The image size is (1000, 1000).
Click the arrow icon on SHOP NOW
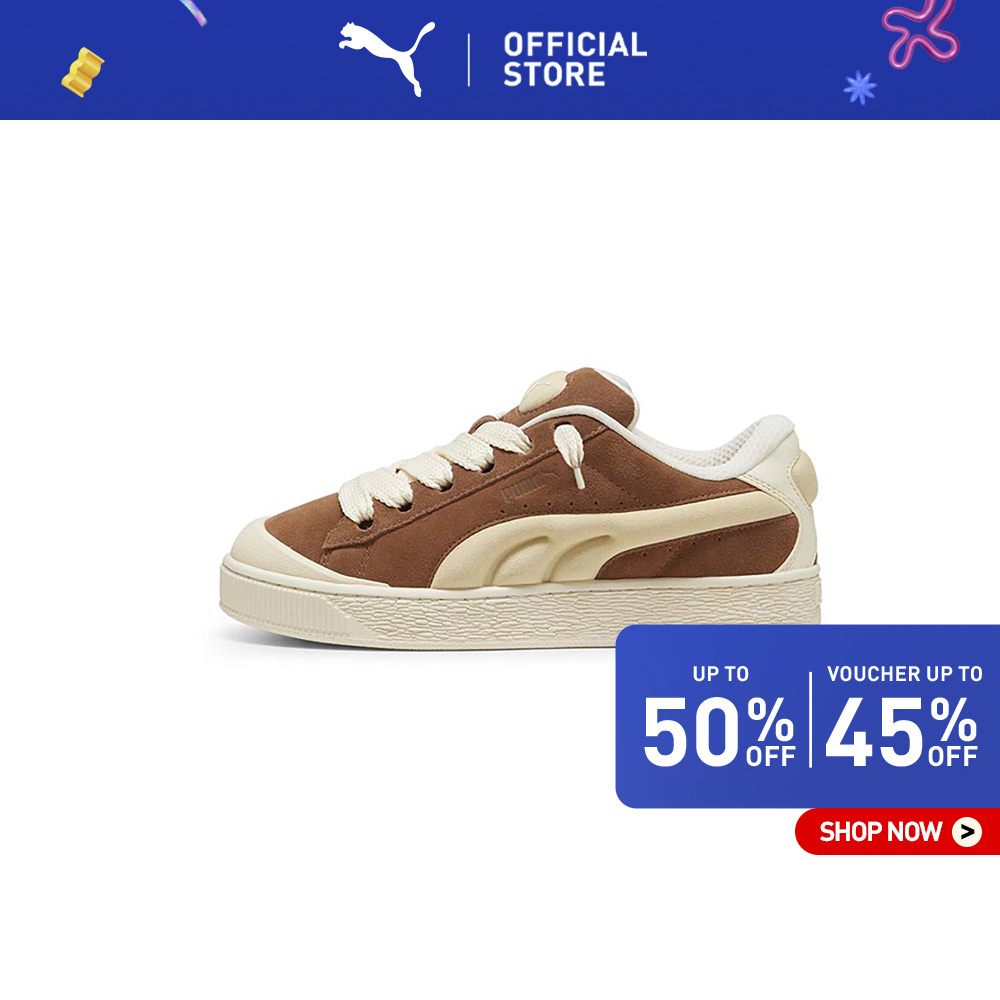(967, 832)
